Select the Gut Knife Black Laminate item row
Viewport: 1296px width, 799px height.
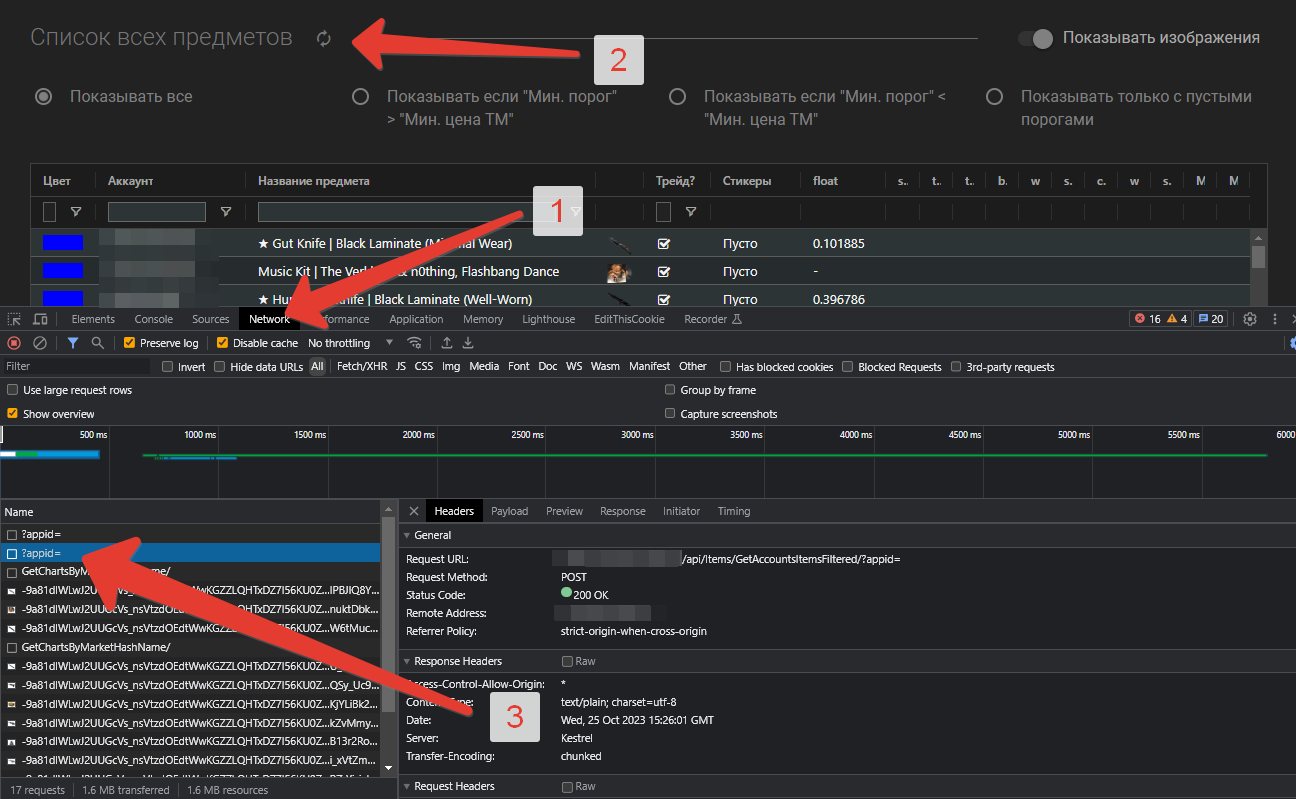point(641,244)
